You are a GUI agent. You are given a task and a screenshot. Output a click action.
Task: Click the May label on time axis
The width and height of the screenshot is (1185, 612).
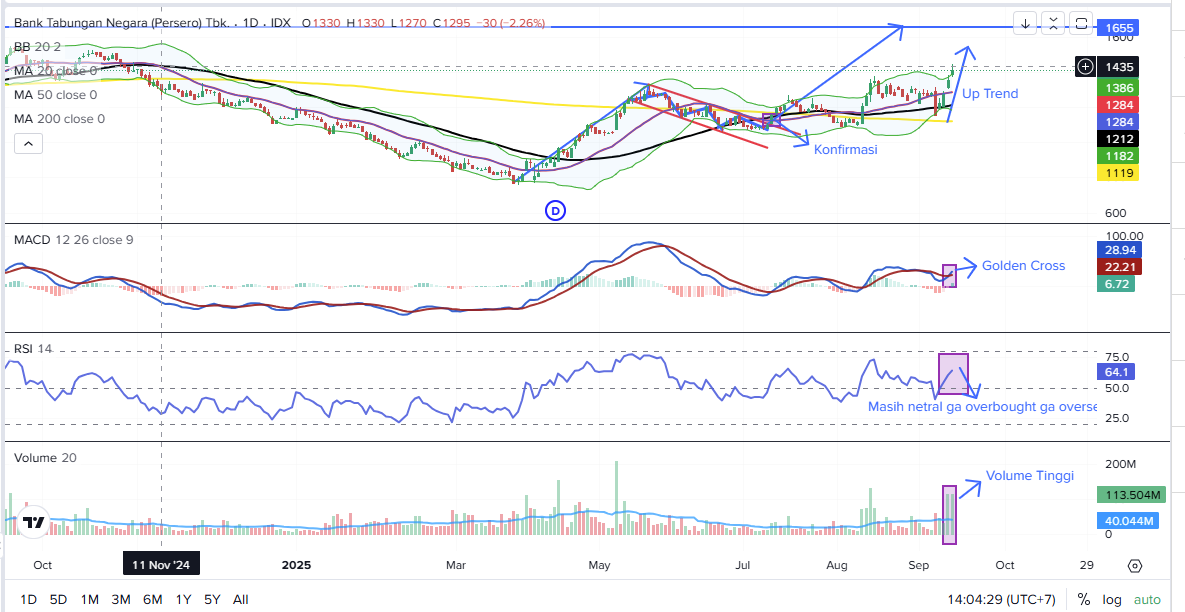pyautogui.click(x=599, y=565)
